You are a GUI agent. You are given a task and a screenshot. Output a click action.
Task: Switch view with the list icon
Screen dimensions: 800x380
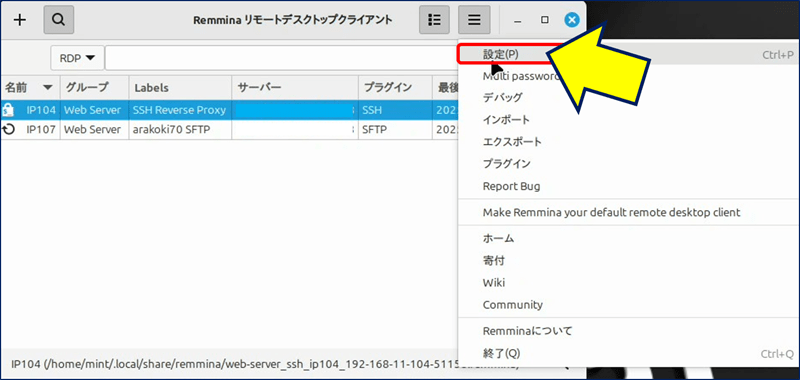tap(434, 20)
